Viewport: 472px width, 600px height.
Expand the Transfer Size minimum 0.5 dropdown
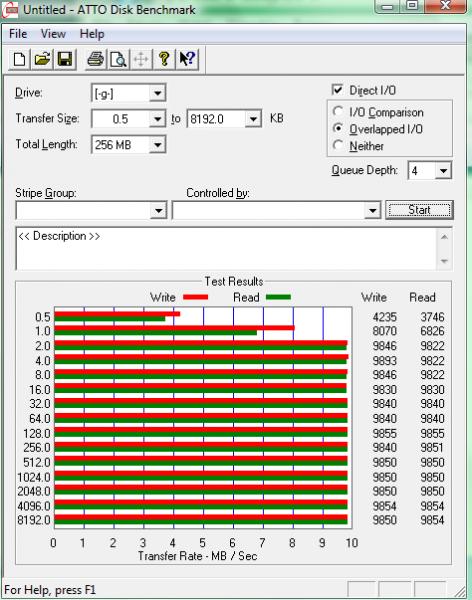(x=157, y=119)
